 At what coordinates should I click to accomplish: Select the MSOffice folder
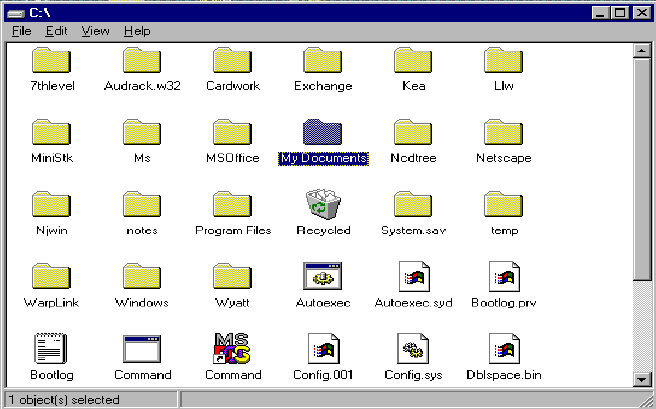click(x=232, y=132)
